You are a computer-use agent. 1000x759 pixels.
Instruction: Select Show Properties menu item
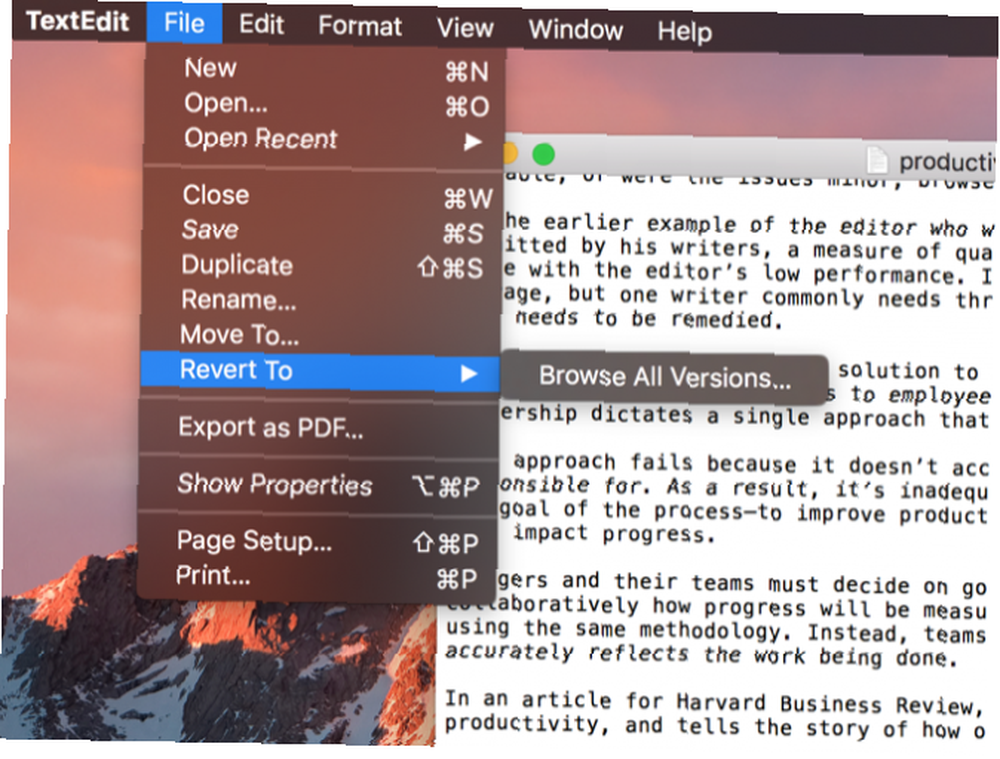click(318, 485)
